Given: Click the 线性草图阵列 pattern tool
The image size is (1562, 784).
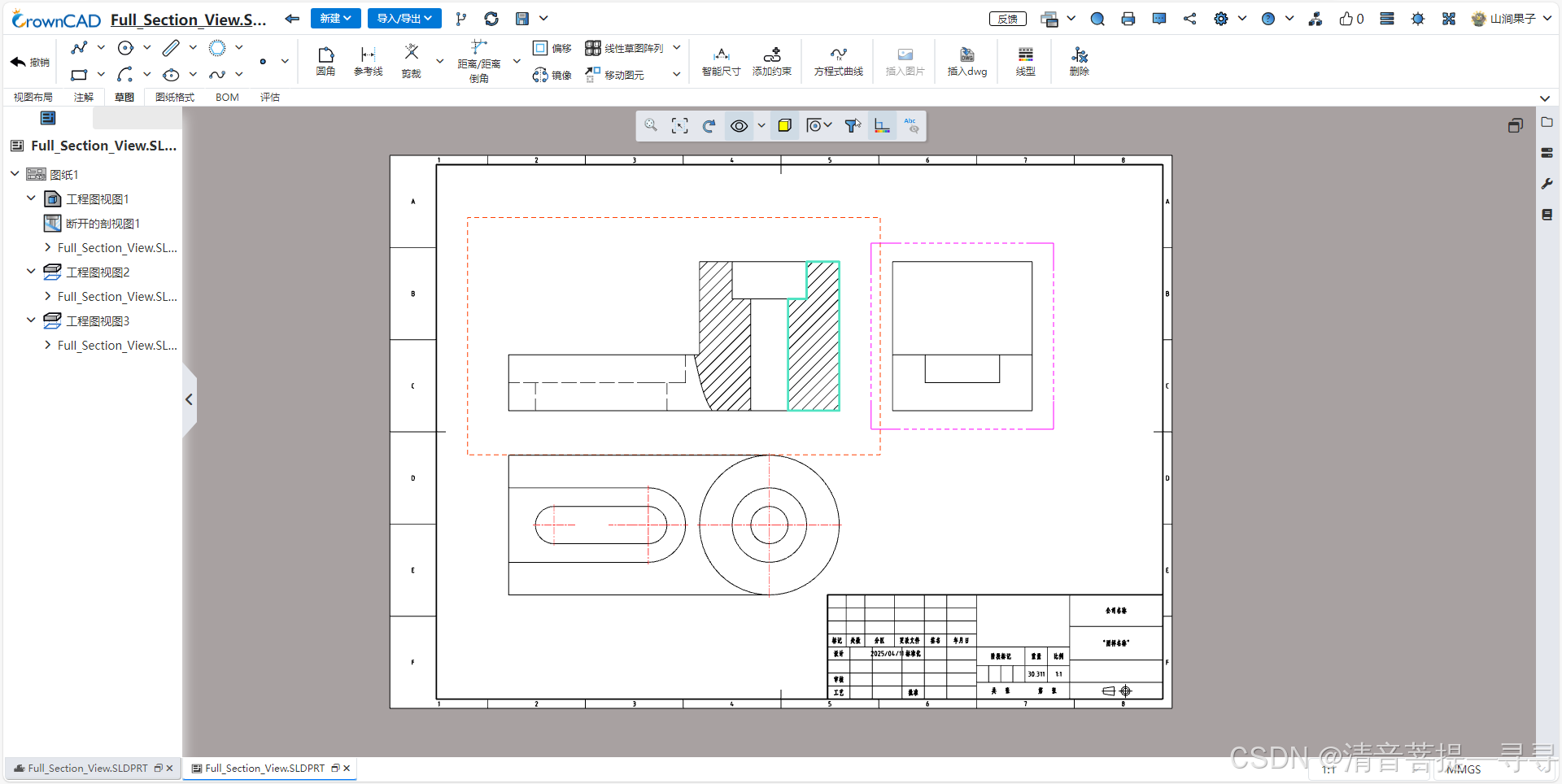Looking at the screenshot, I should pos(625,48).
